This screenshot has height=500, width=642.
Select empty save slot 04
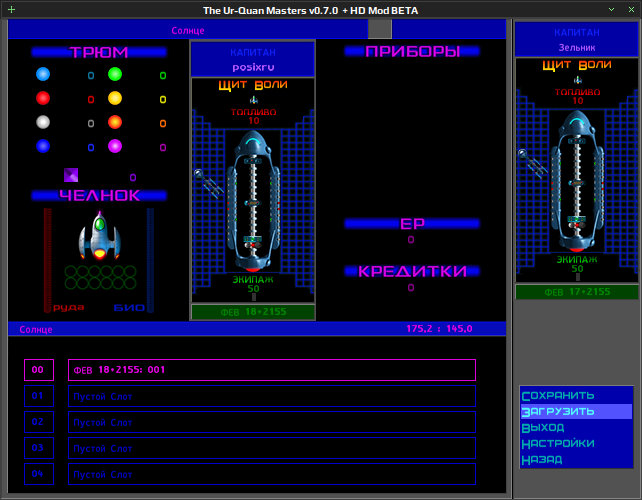[272, 474]
